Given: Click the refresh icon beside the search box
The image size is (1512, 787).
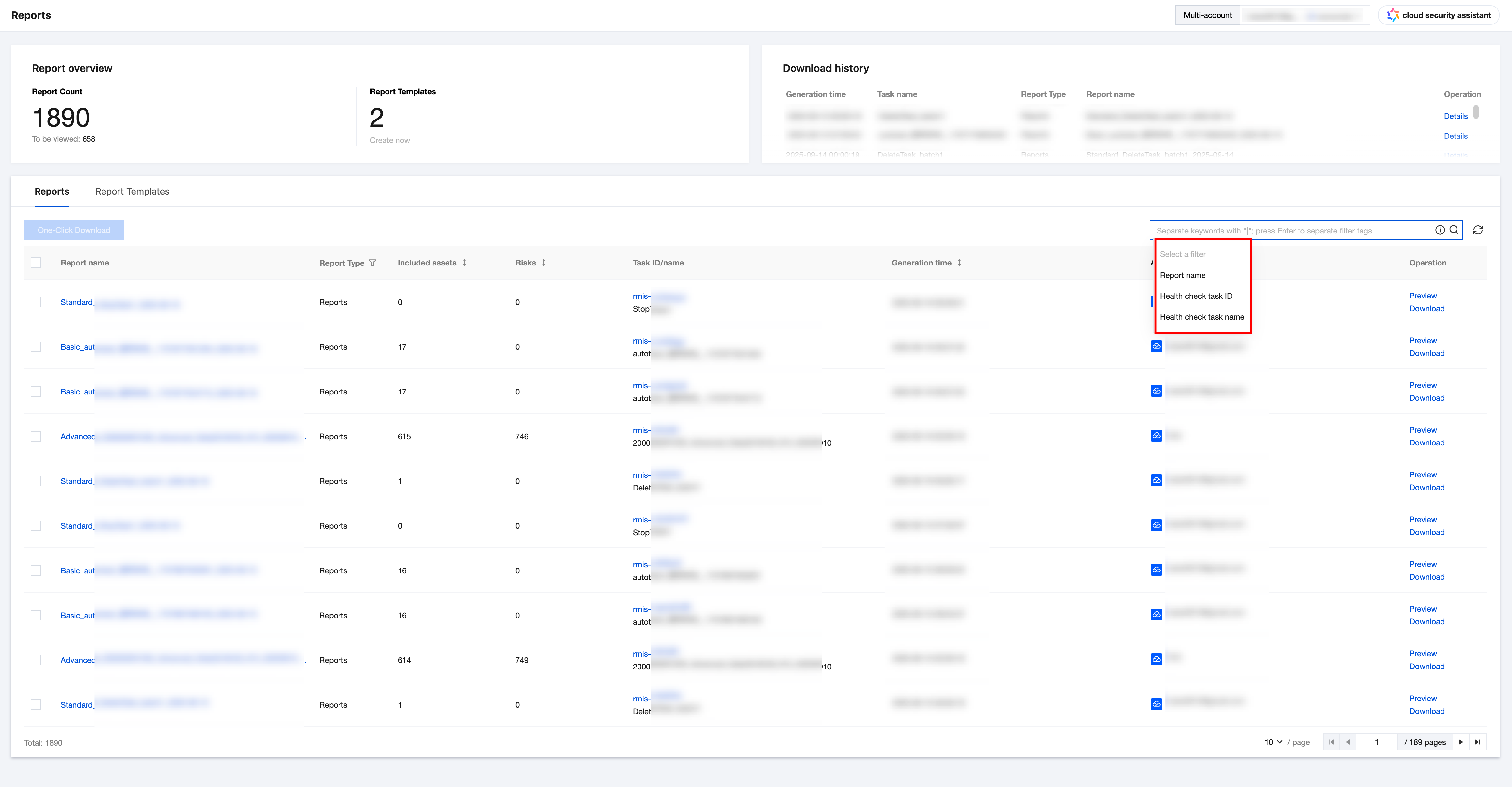Looking at the screenshot, I should pyautogui.click(x=1478, y=230).
